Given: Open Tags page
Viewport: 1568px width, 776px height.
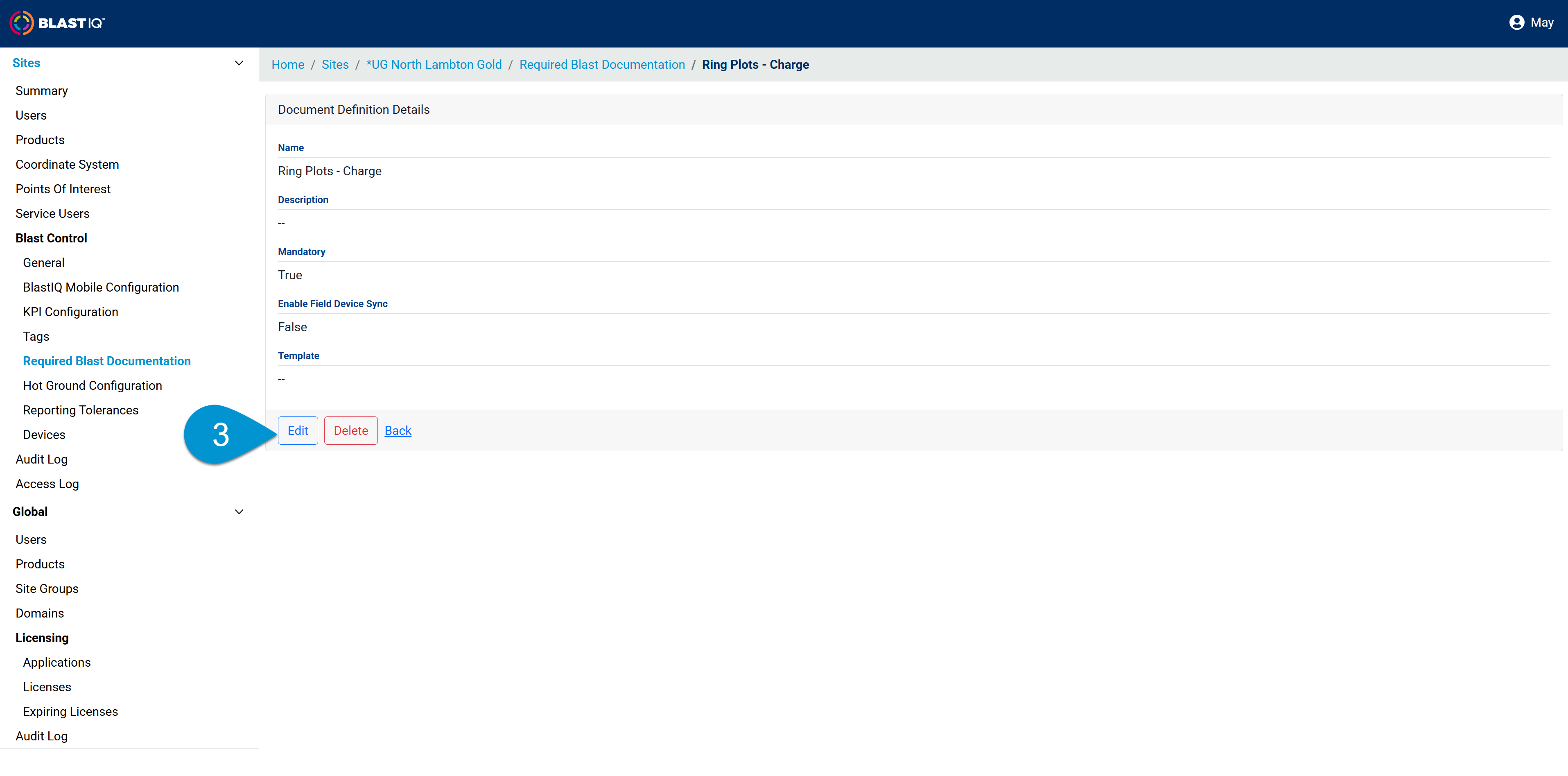Looking at the screenshot, I should 36,337.
